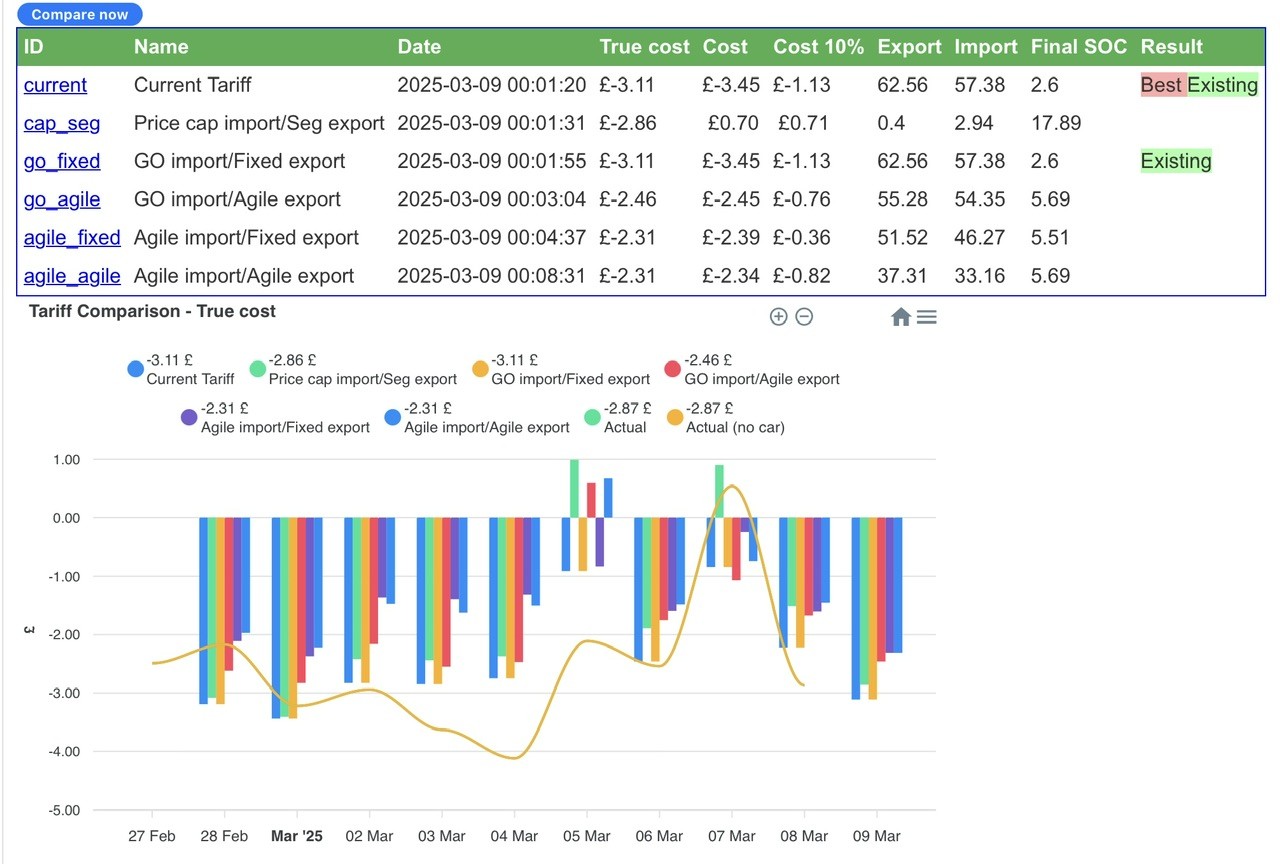Click the Final SOC column header

point(1079,47)
